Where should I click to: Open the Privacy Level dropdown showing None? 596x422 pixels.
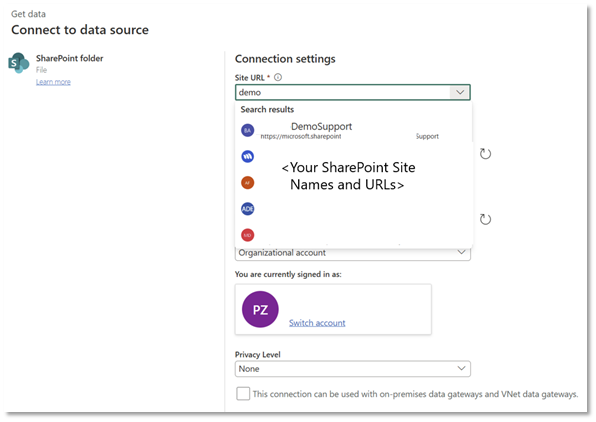click(353, 369)
